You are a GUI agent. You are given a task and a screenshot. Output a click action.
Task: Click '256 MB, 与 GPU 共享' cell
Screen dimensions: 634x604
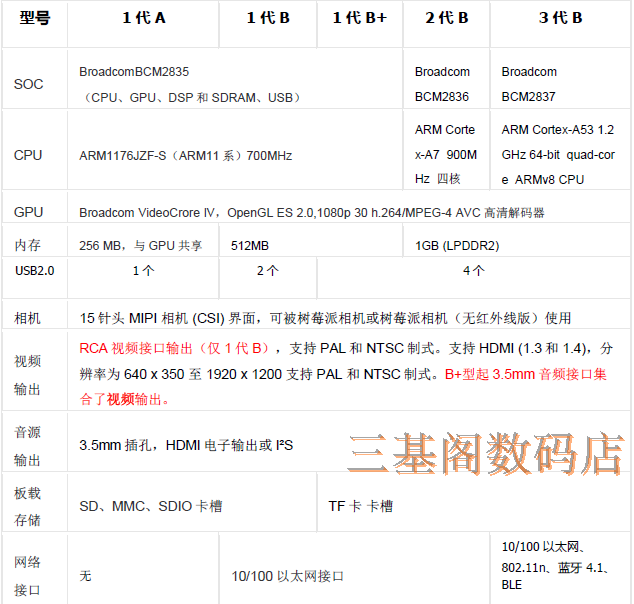coord(141,245)
